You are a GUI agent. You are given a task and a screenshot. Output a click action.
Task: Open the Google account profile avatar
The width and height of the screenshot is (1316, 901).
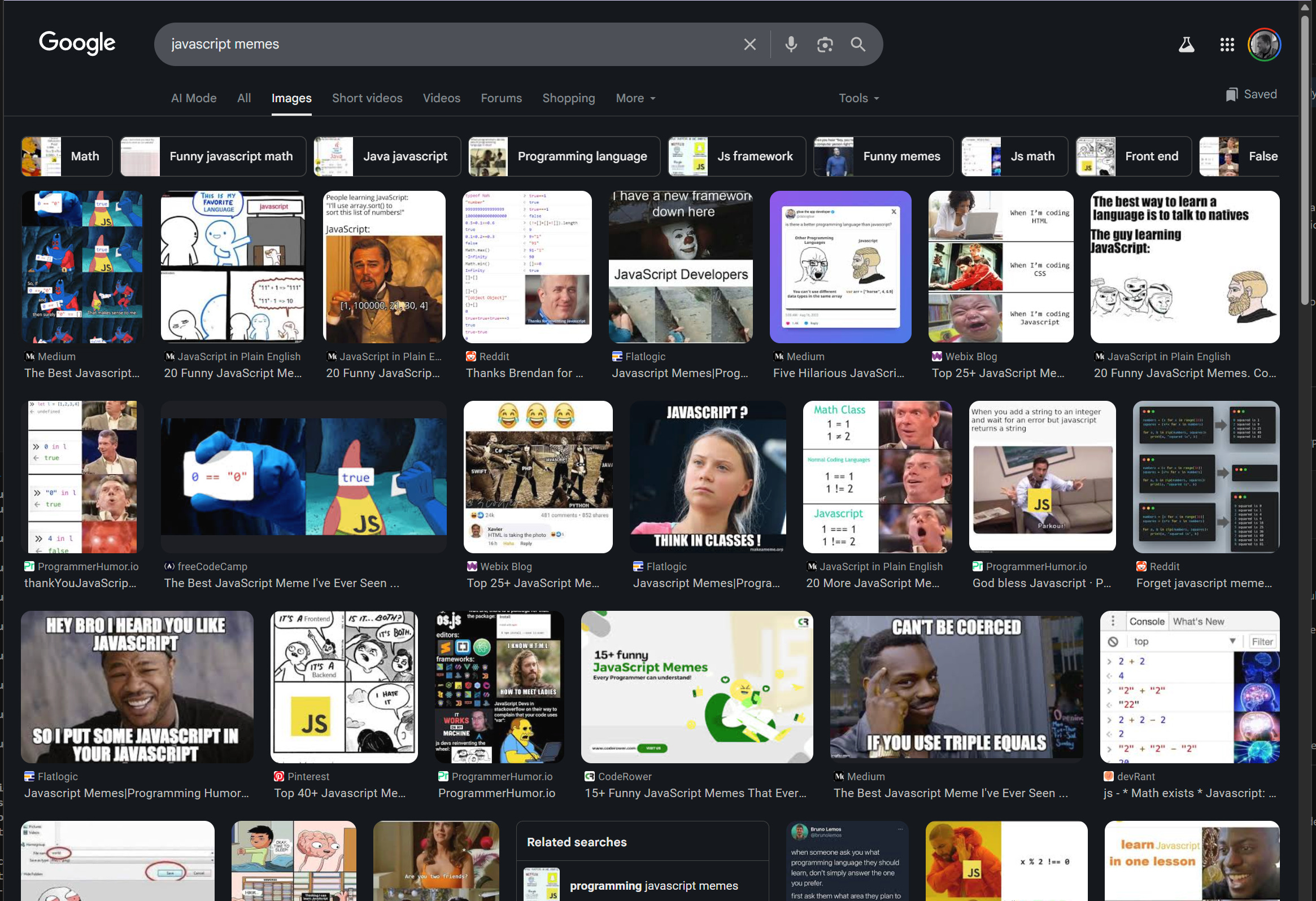(x=1264, y=44)
